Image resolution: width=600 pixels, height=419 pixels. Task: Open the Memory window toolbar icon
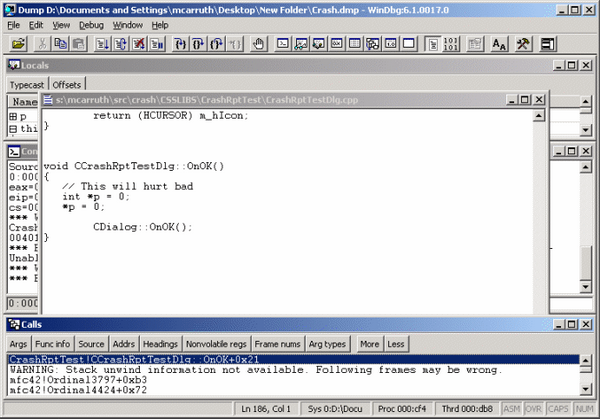pyautogui.click(x=355, y=44)
